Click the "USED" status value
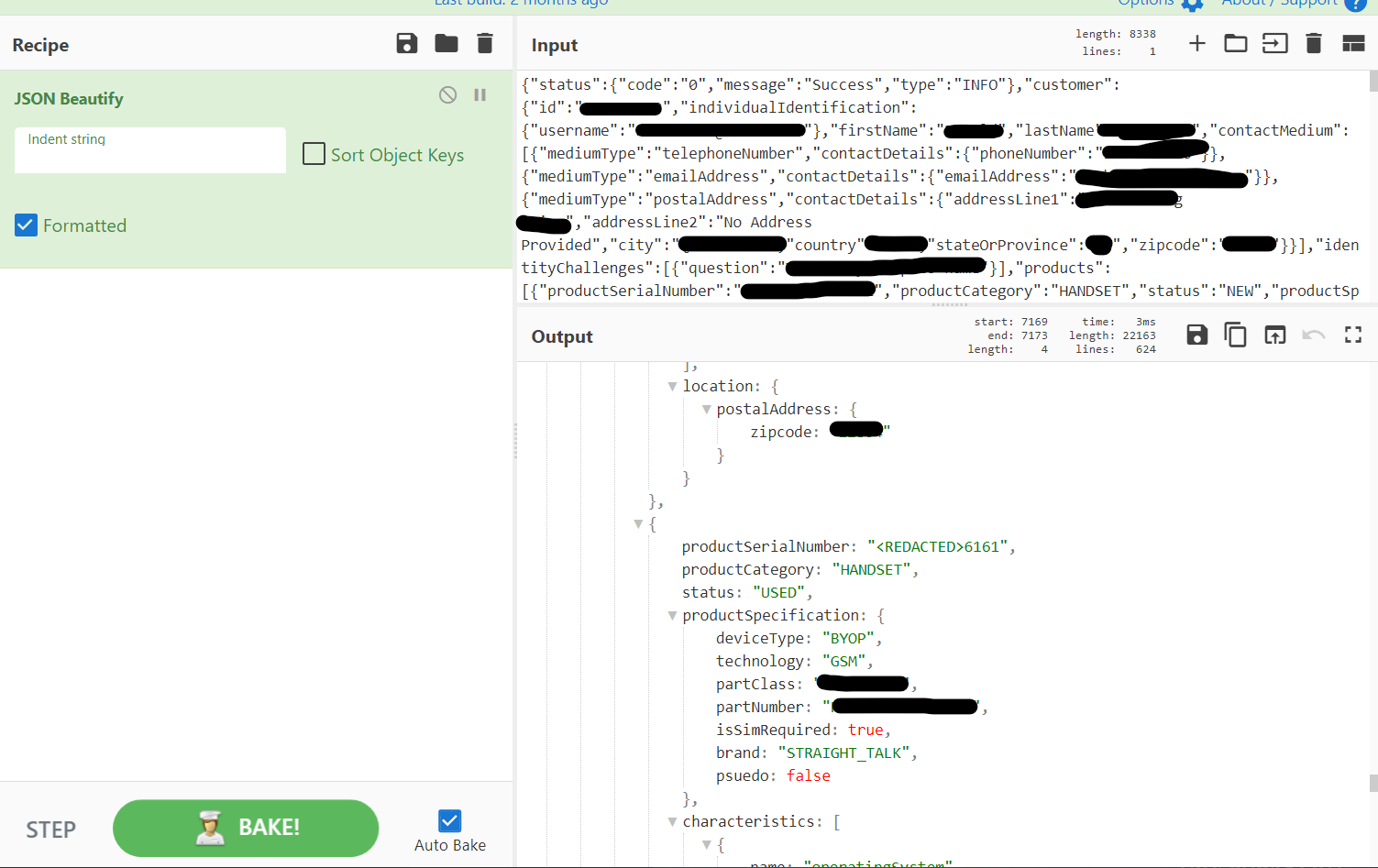The image size is (1378, 868). [778, 593]
